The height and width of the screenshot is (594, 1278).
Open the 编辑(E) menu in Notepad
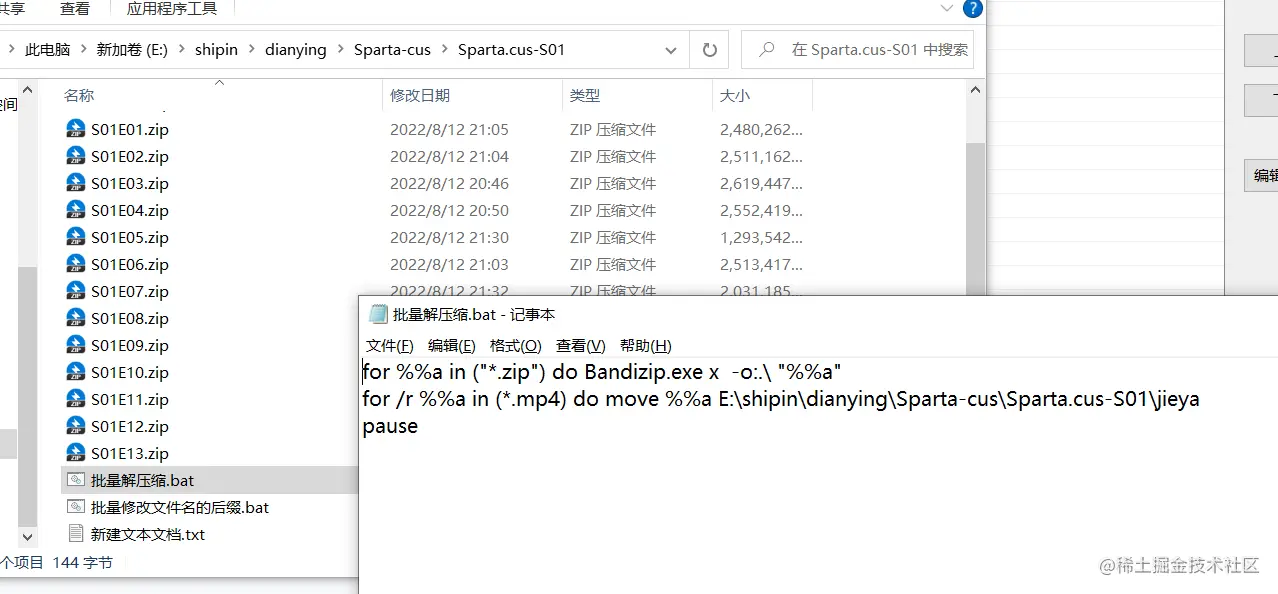click(452, 345)
